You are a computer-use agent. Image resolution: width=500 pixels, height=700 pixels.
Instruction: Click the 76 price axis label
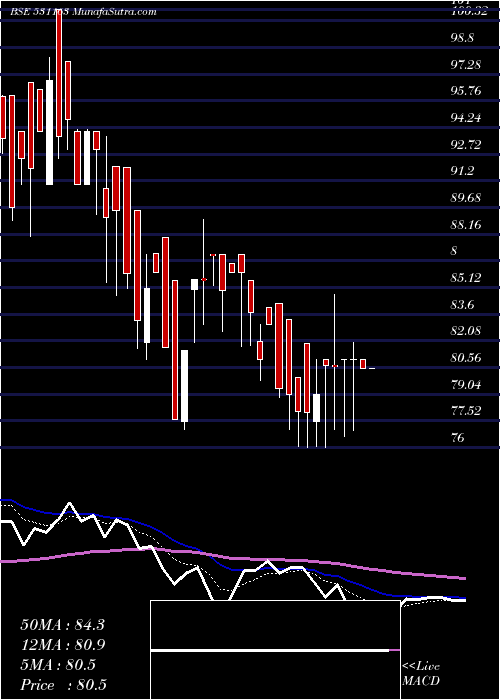point(458,438)
